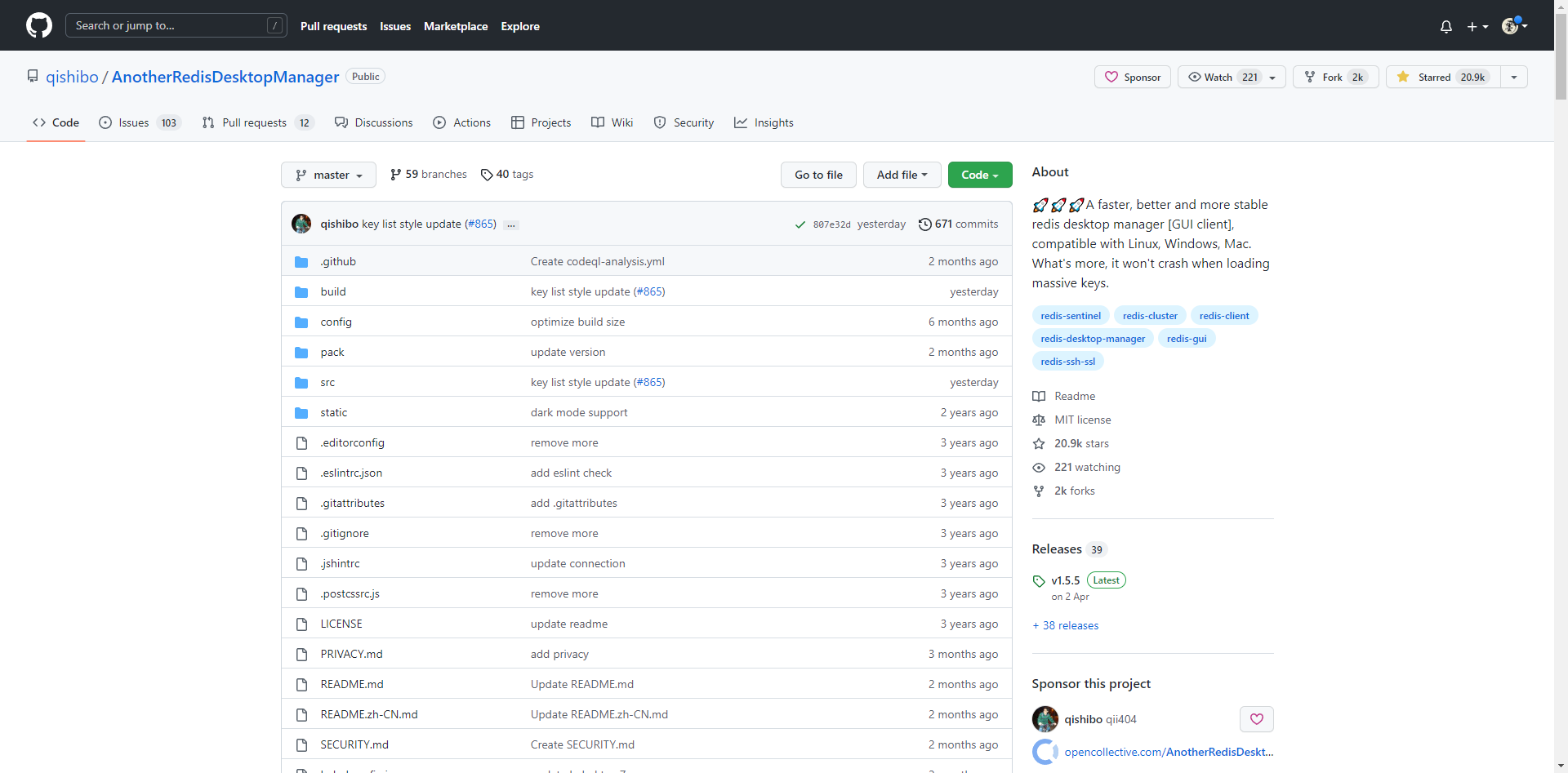Open the notifications bell

point(1445,26)
